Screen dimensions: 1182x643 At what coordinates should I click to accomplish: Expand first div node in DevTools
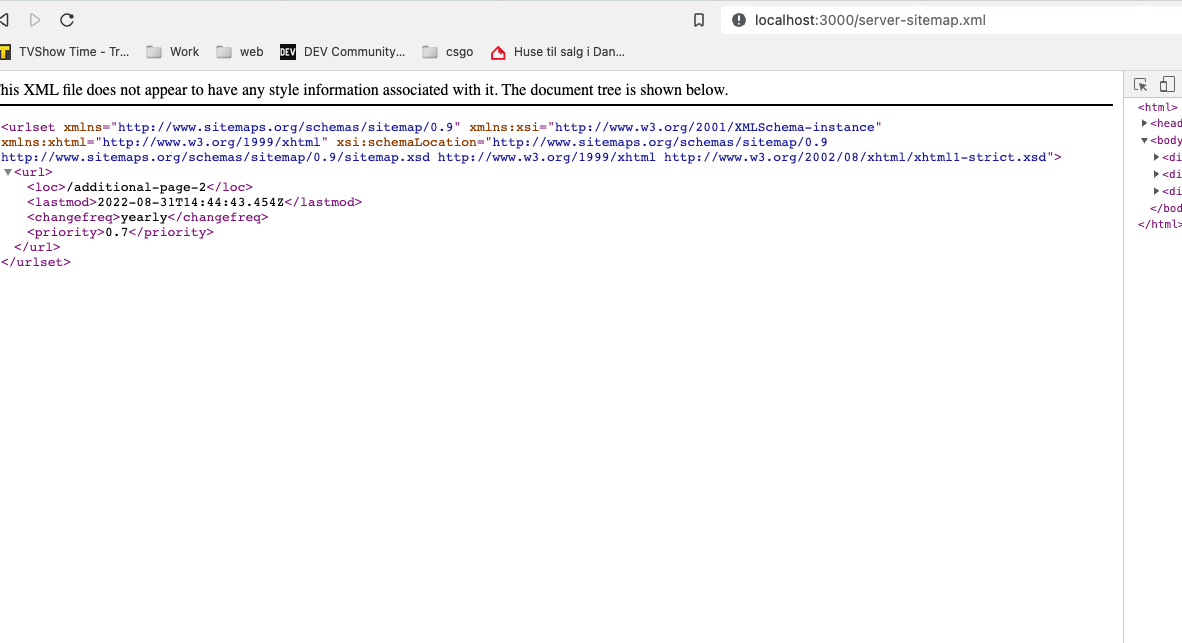click(x=1156, y=158)
